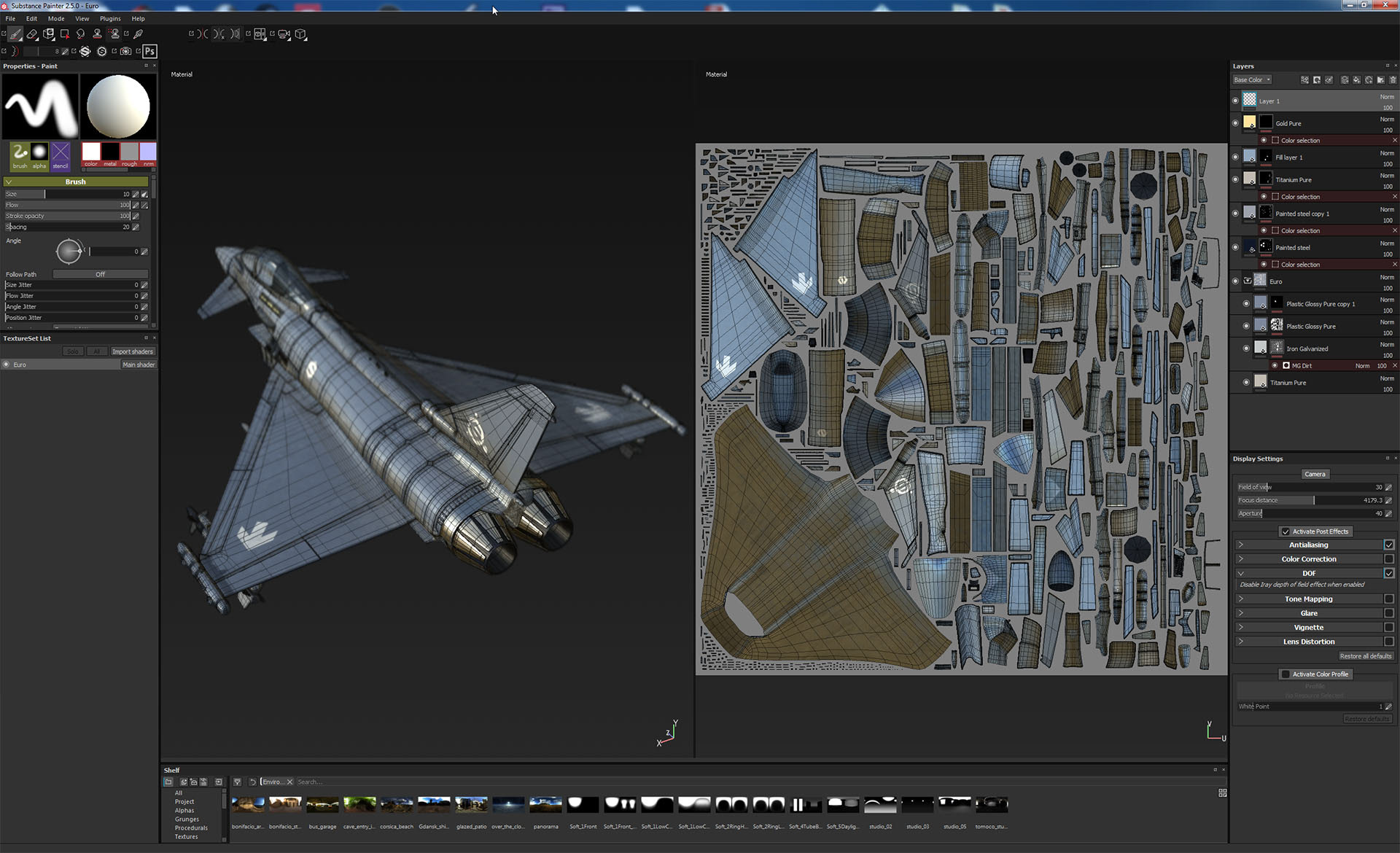Open the Base Color channel dropdown

pos(1252,80)
